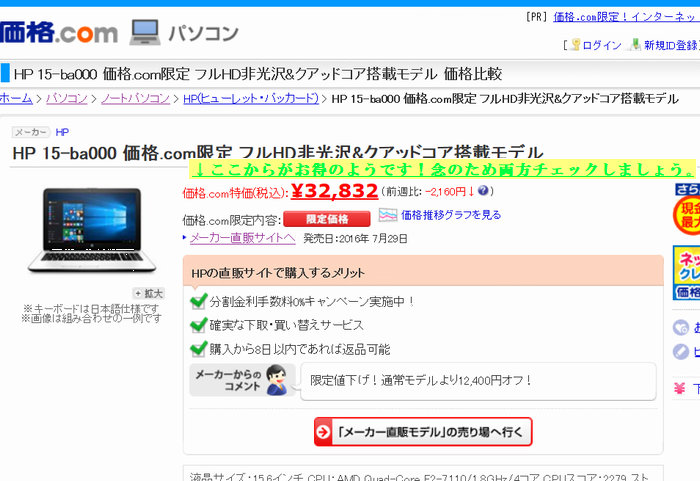Image resolution: width=700 pixels, height=481 pixels.
Task: Click the question mark help icon
Action: tap(483, 191)
